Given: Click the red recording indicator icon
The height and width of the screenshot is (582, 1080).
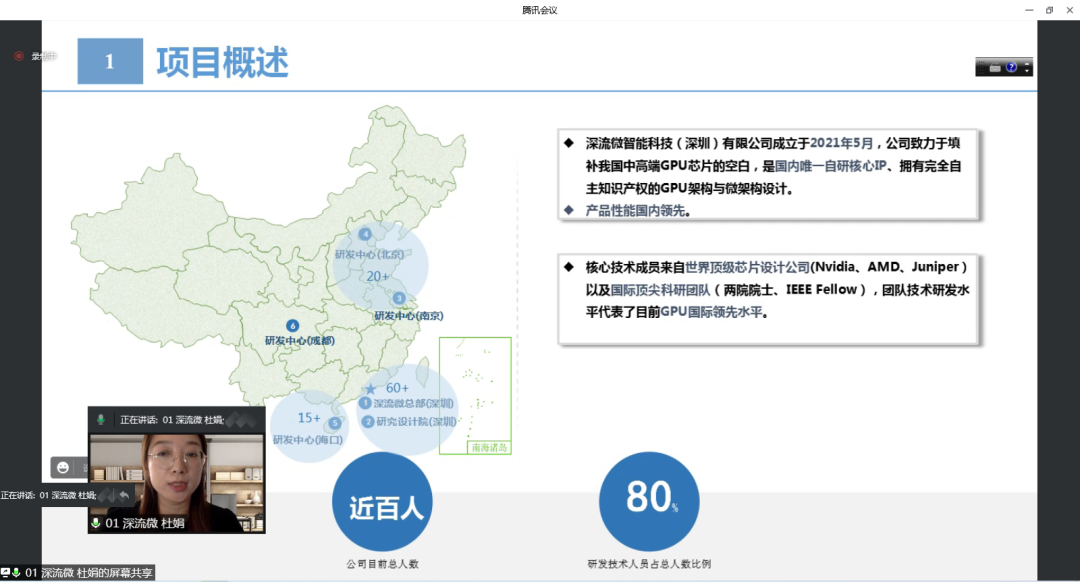Looking at the screenshot, I should tap(18, 56).
